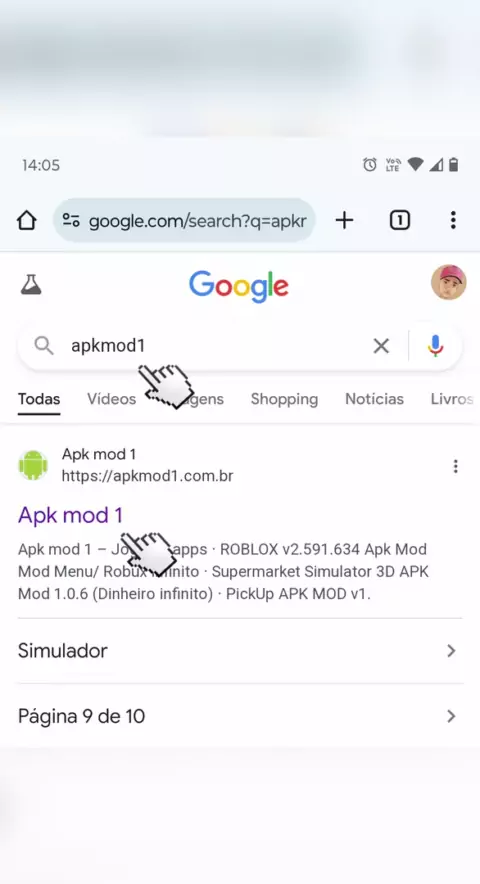Switch to the Vídeos tab

(x=111, y=399)
